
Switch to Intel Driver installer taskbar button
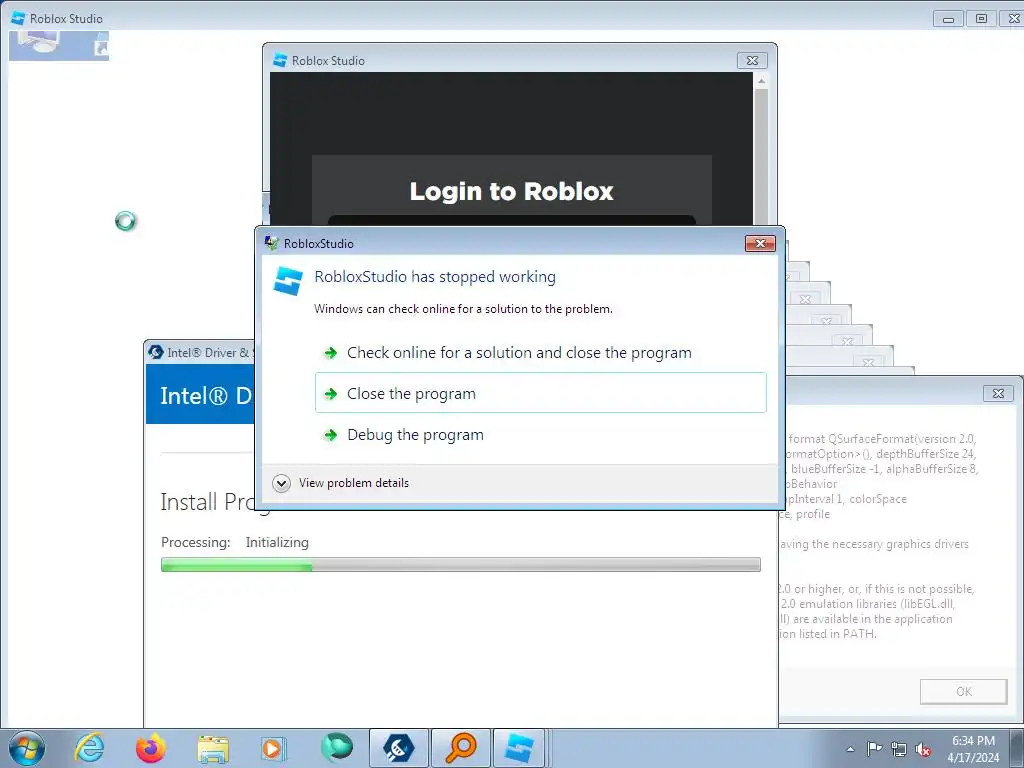point(398,748)
